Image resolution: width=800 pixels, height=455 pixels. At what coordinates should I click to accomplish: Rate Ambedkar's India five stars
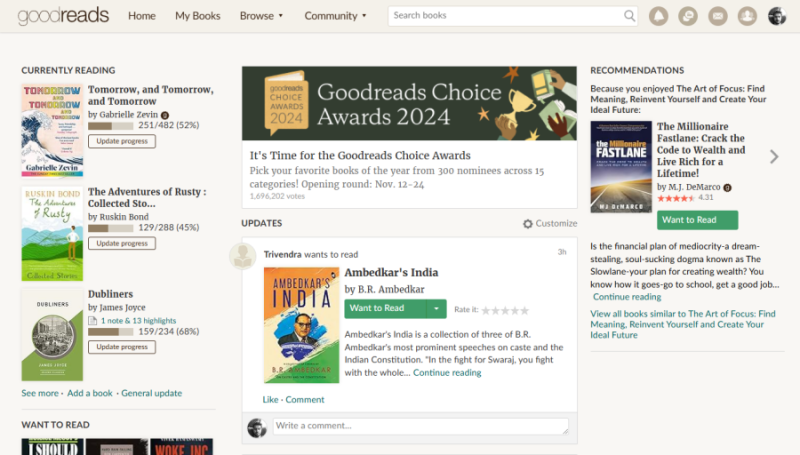[x=525, y=310]
